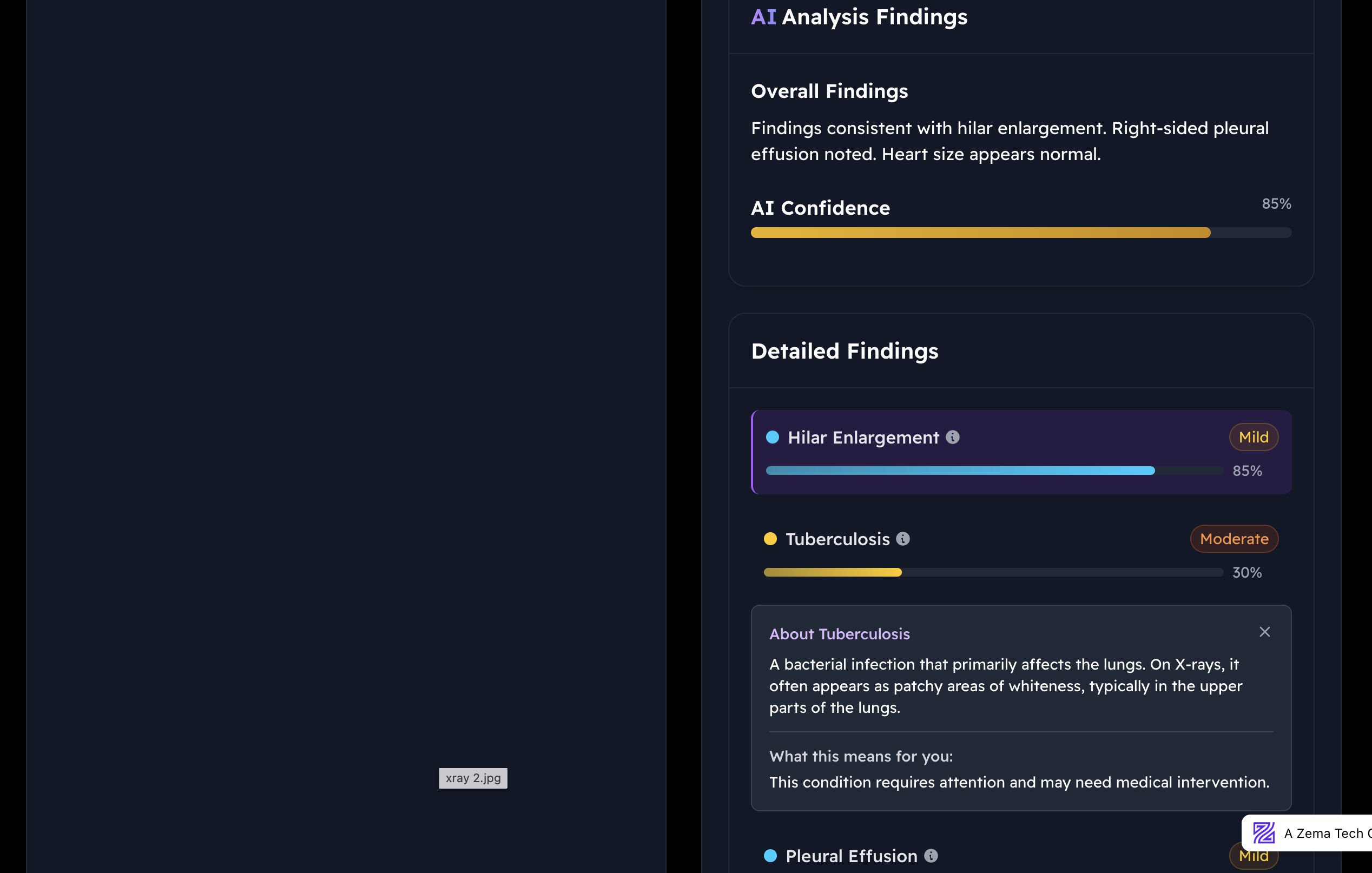Open info icon for Pleural Effusion

tap(931, 855)
